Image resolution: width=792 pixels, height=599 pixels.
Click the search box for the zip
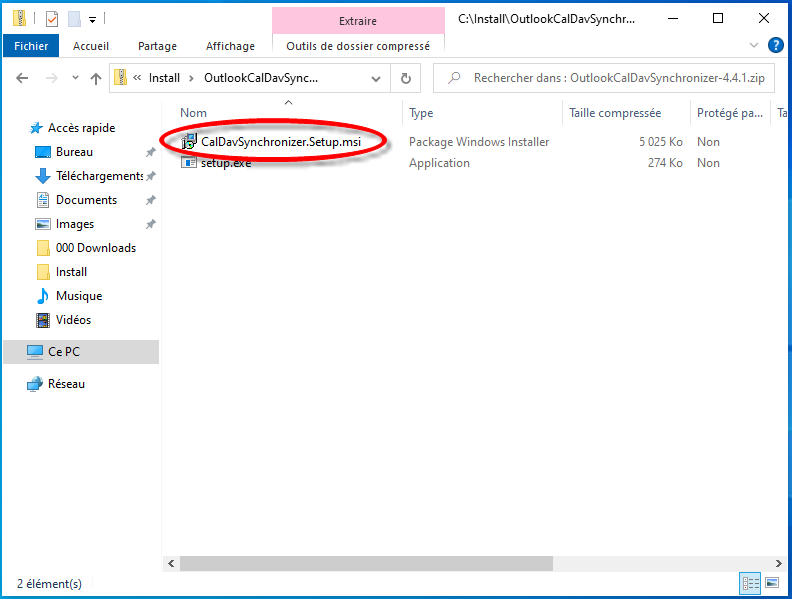click(x=604, y=78)
